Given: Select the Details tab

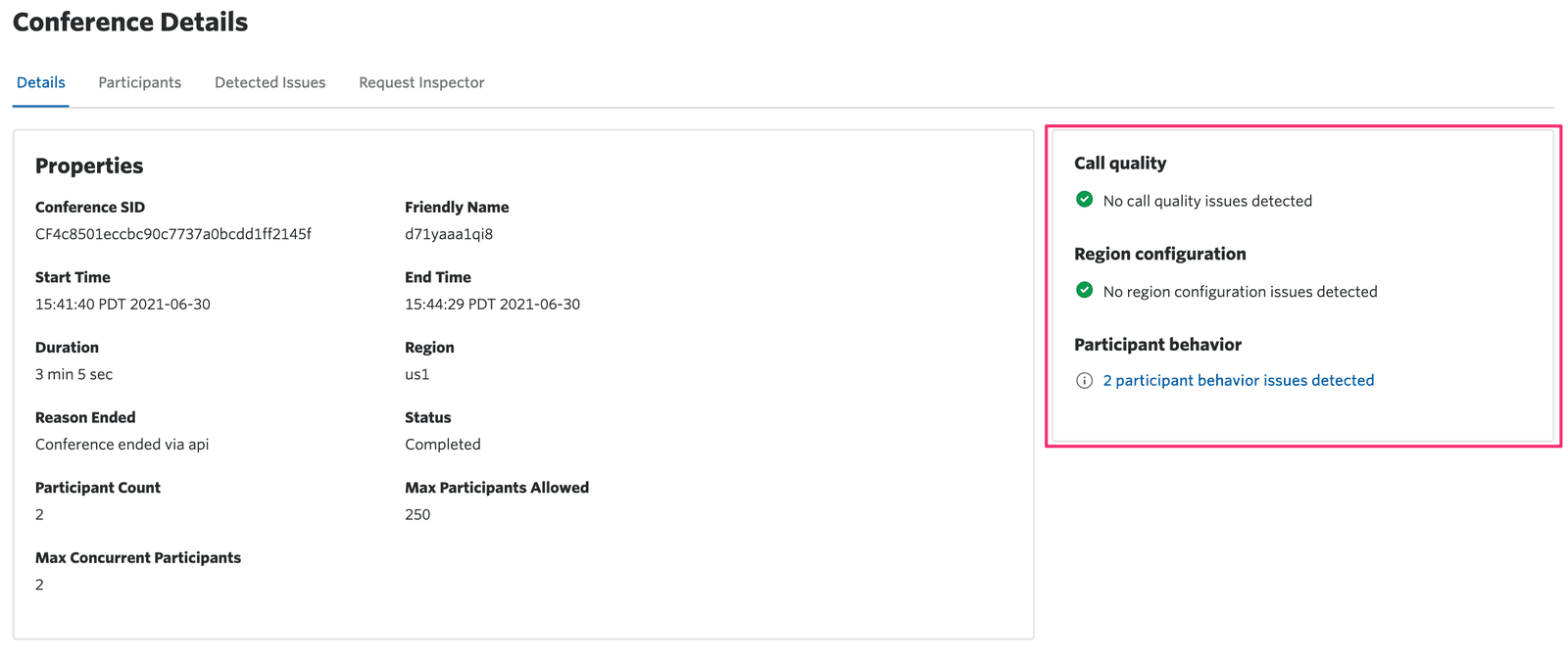Looking at the screenshot, I should [x=41, y=82].
